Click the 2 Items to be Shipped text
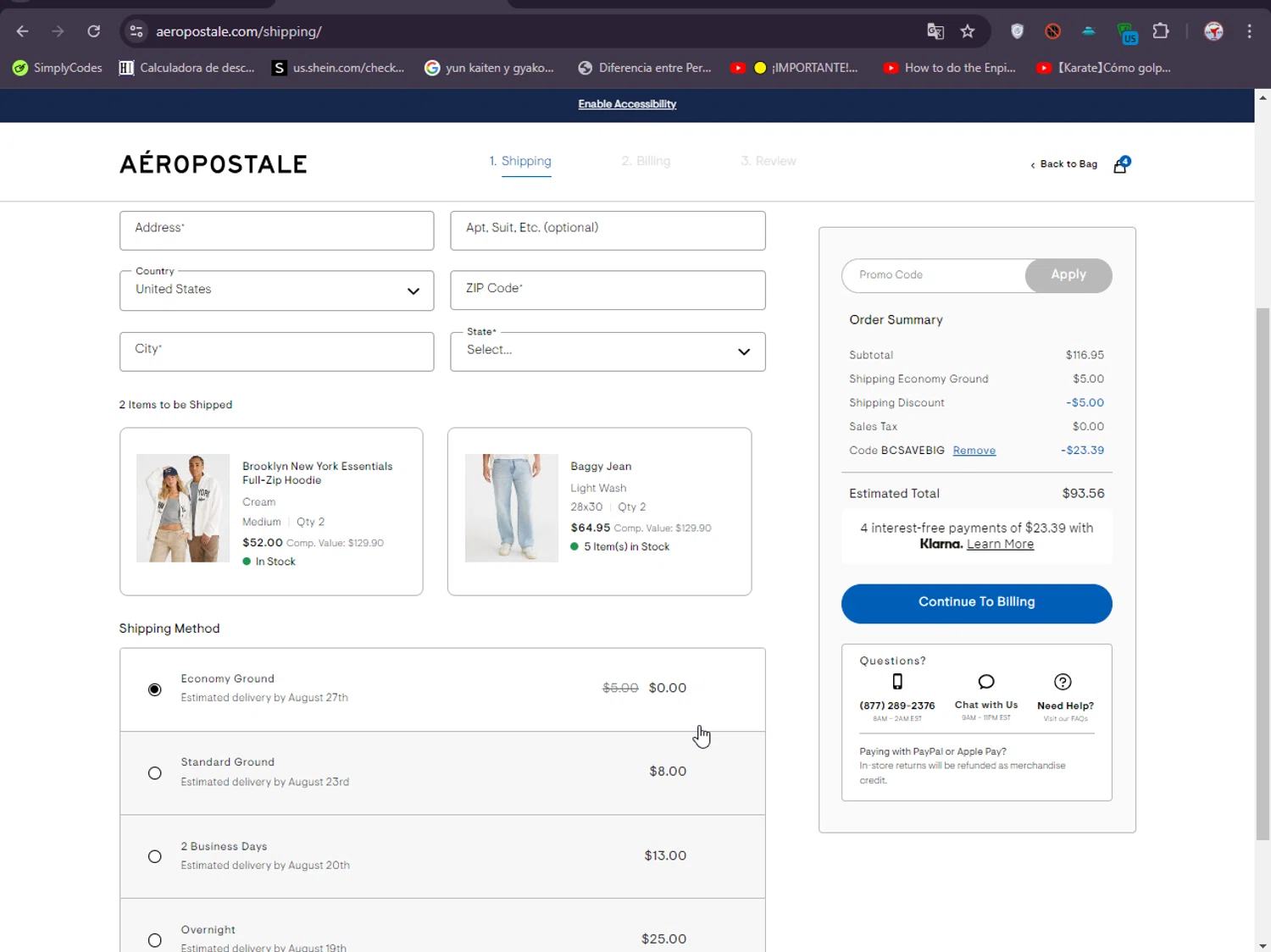The height and width of the screenshot is (952, 1271). (175, 405)
